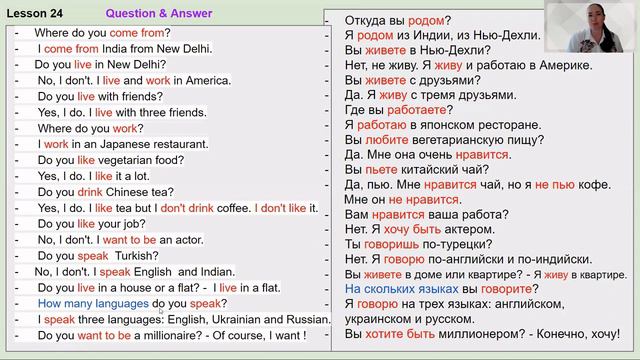Click the line 'Вы живете в Нью-Дехли?'
The image size is (640, 360).
[x=418, y=50]
